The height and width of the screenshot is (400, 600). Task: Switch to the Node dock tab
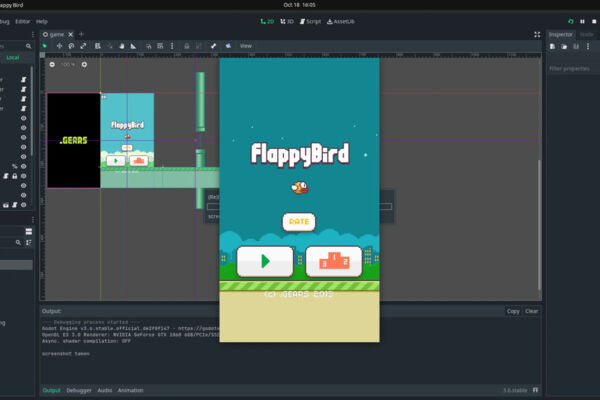click(587, 34)
